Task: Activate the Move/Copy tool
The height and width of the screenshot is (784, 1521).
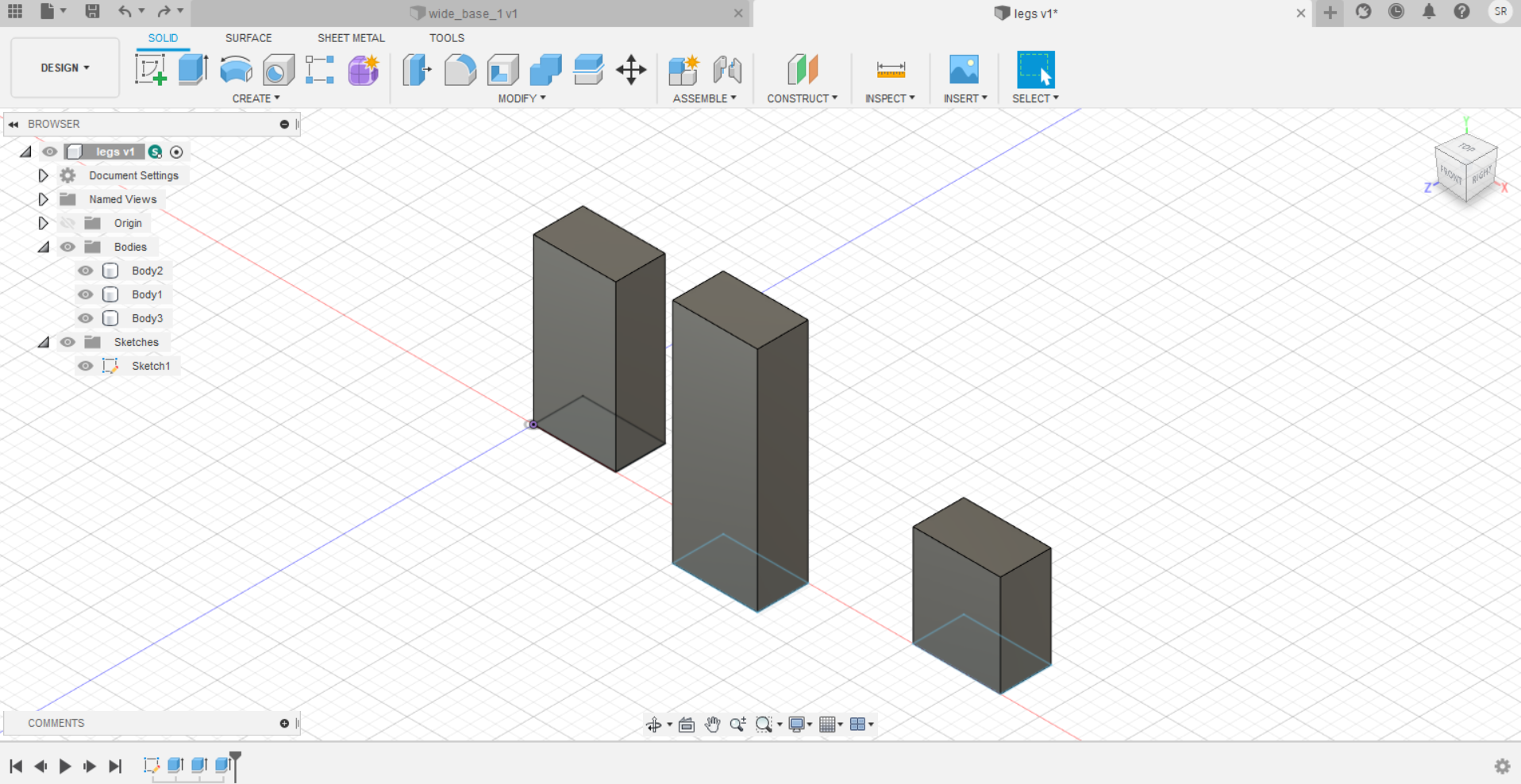Action: (x=631, y=70)
